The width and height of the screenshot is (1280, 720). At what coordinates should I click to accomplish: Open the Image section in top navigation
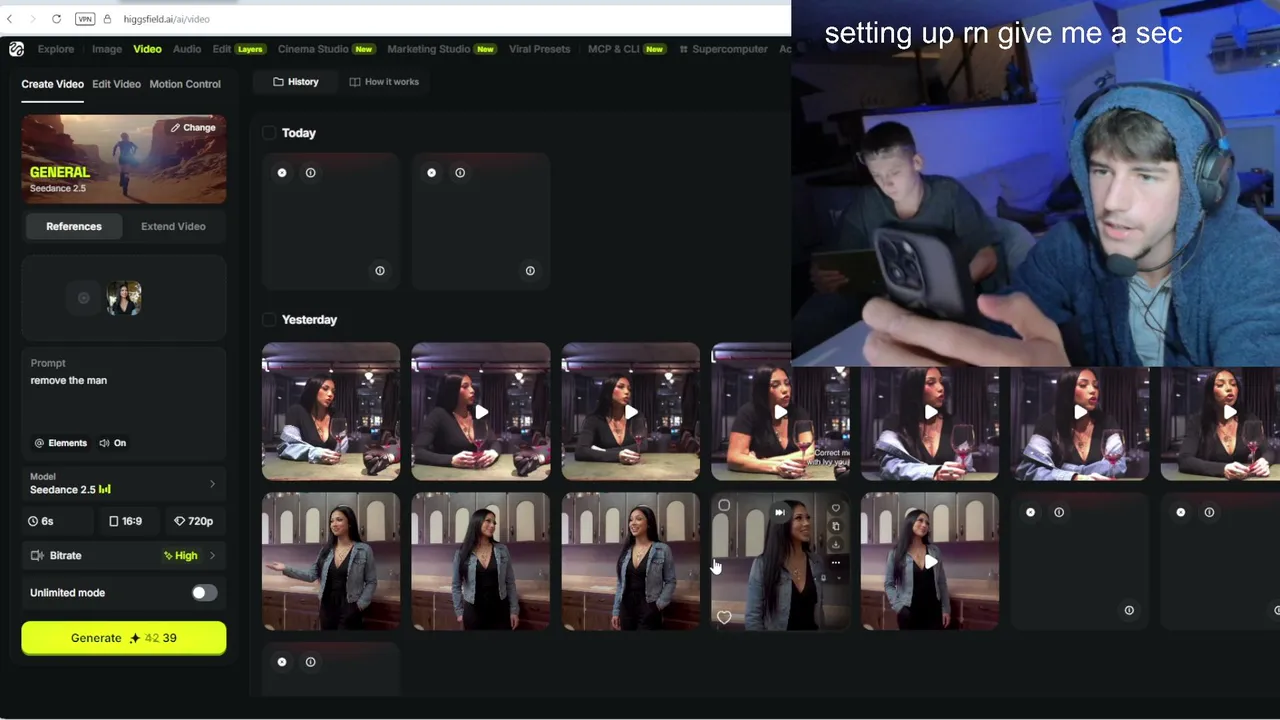coord(107,49)
